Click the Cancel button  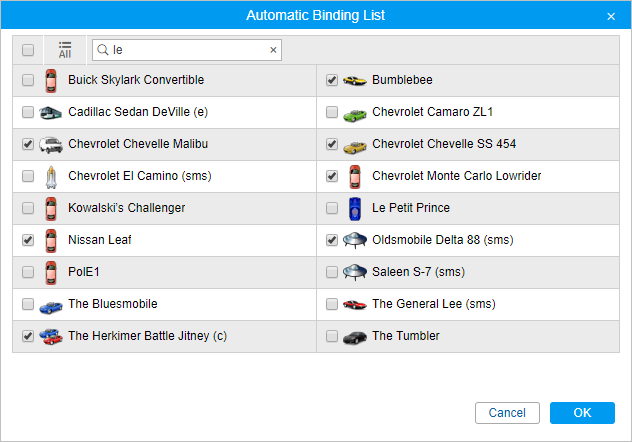tap(507, 413)
